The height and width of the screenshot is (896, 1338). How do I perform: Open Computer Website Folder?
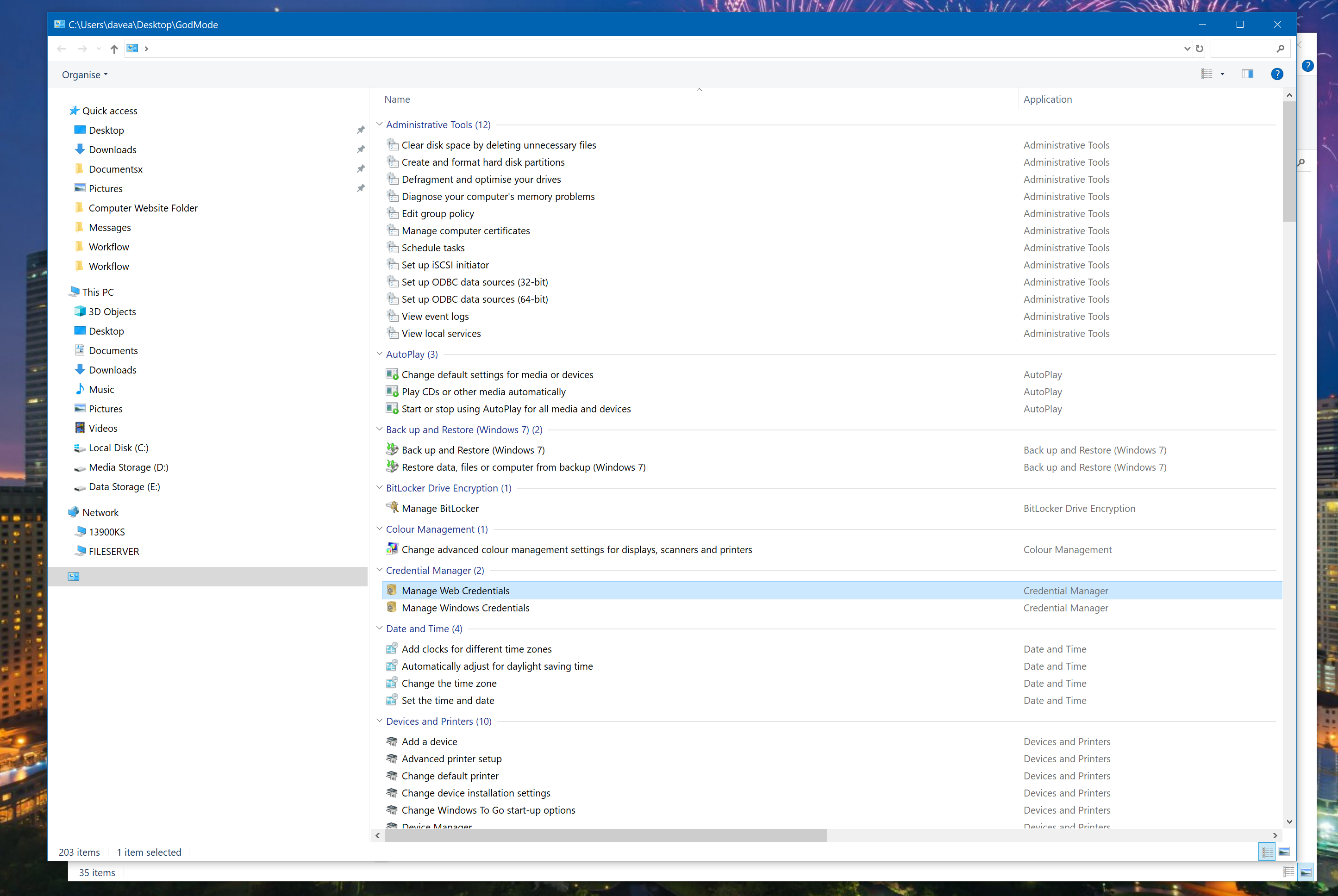[x=143, y=208]
